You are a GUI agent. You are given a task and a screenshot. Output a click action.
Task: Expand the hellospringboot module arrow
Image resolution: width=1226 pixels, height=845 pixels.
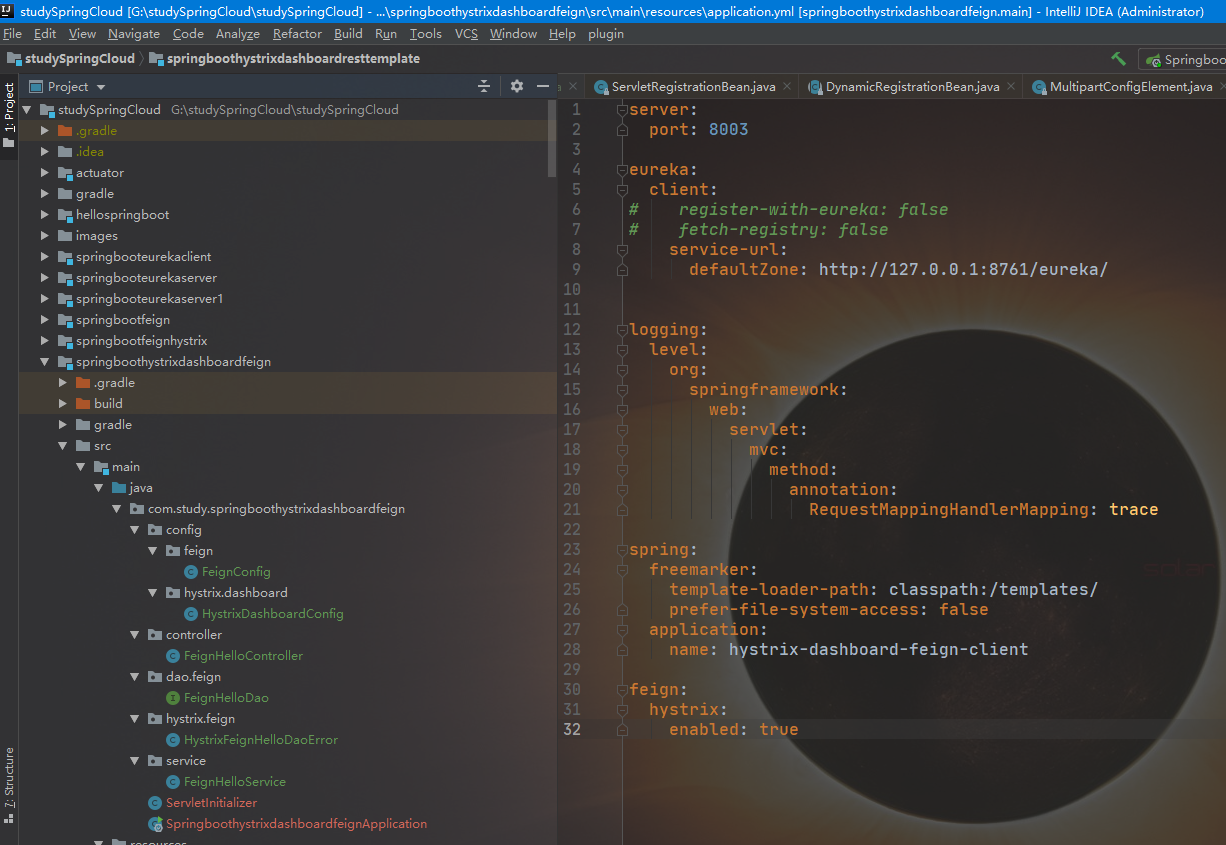tap(45, 215)
